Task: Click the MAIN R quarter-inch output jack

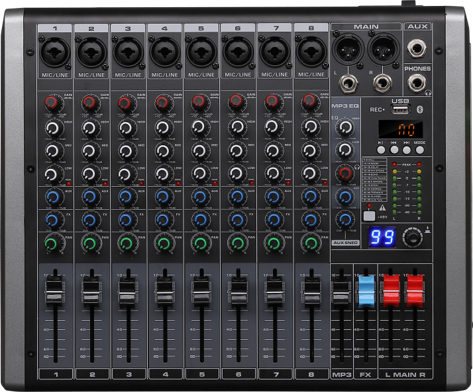Action: [382, 83]
